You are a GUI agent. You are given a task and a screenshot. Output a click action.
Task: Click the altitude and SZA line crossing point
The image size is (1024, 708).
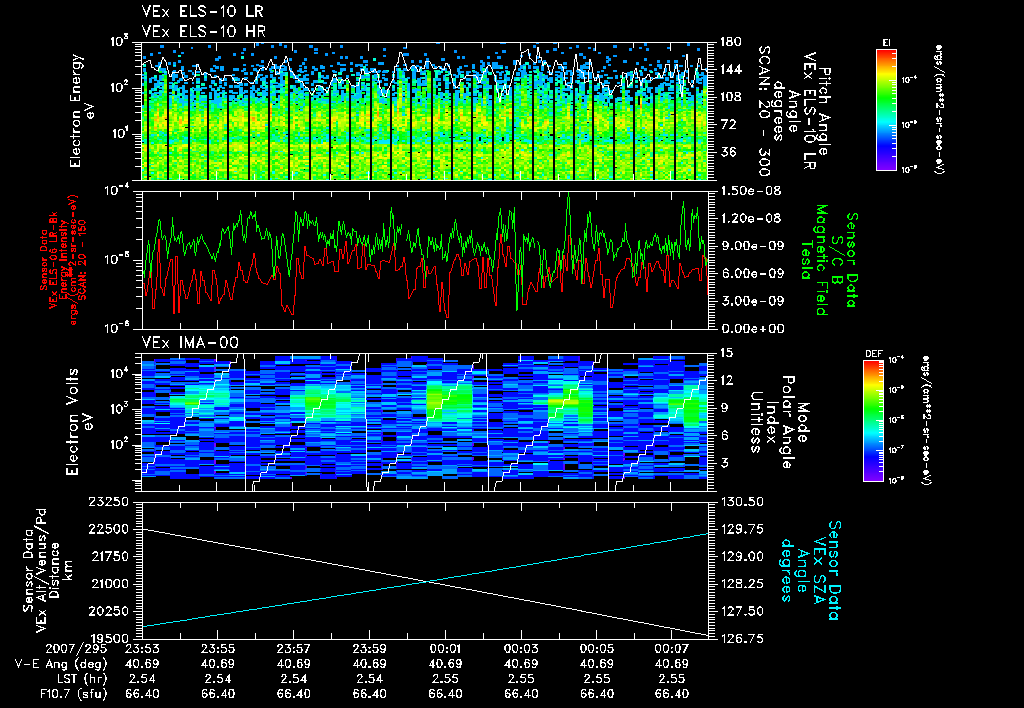point(429,581)
